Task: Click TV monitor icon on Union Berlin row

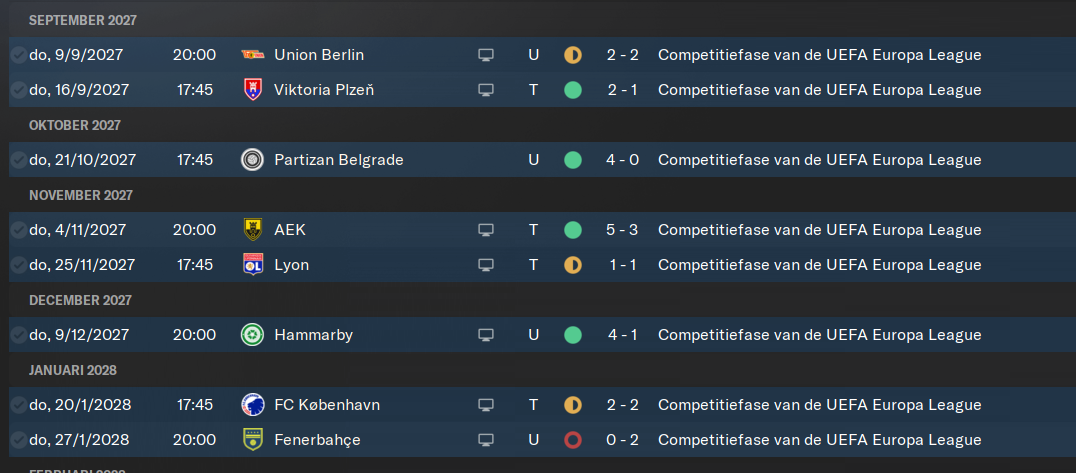Action: pyautogui.click(x=486, y=55)
